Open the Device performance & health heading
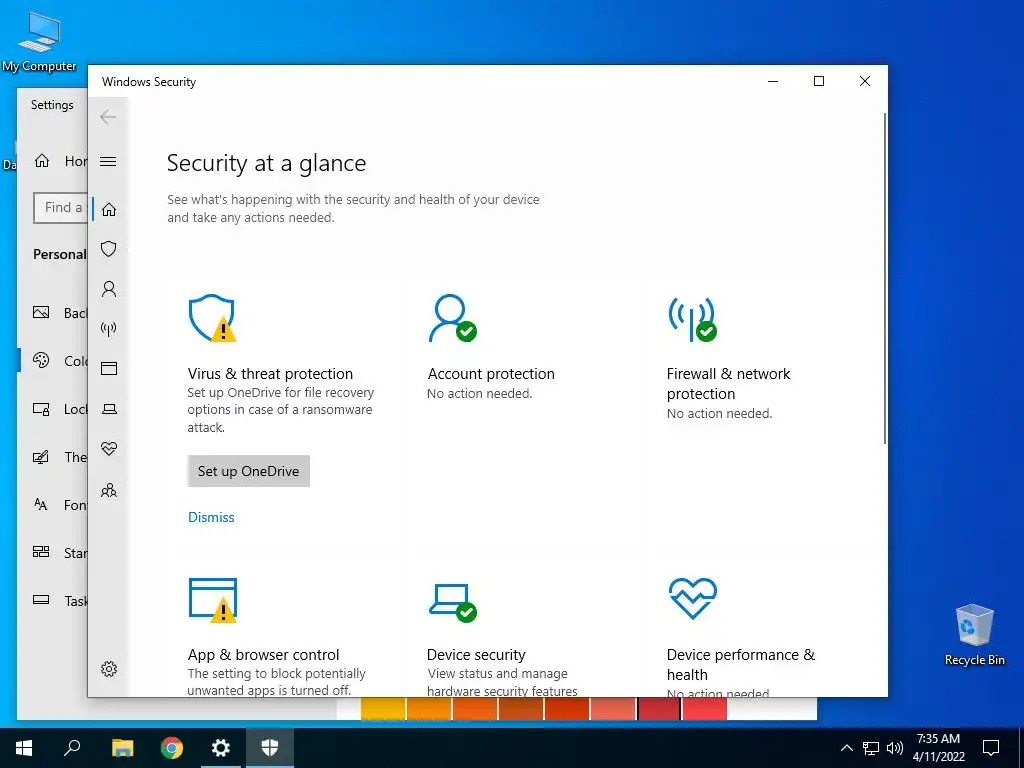The width and height of the screenshot is (1024, 768). click(x=741, y=664)
